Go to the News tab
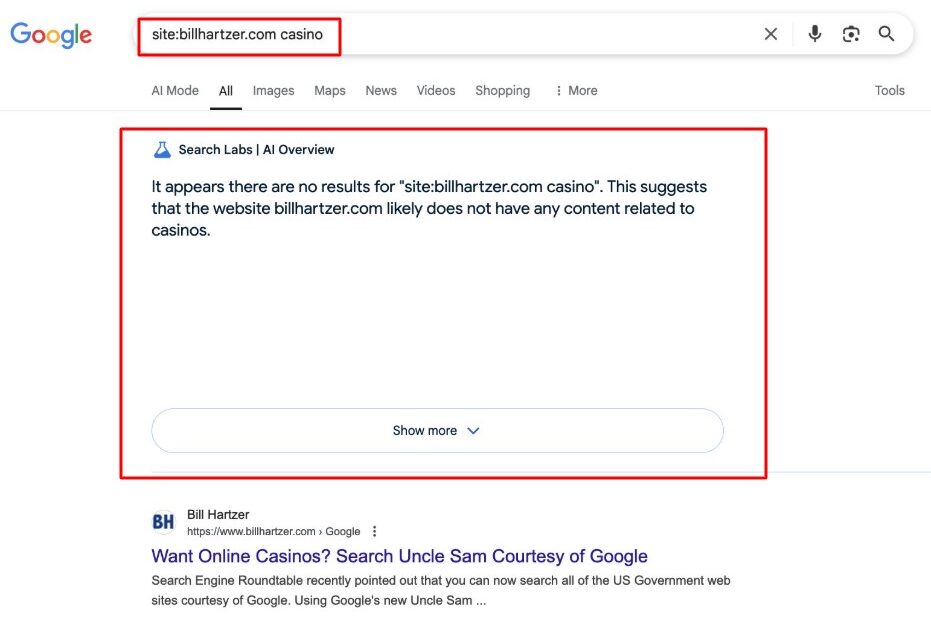 (x=381, y=90)
